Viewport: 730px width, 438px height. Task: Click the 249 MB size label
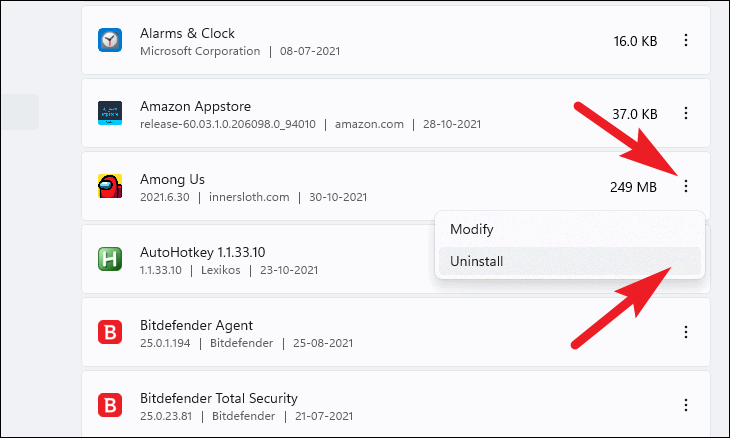pyautogui.click(x=633, y=187)
